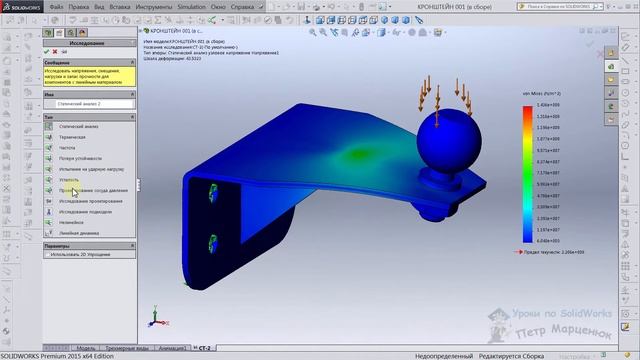Open the FeatureManager design tree tab

48,33
